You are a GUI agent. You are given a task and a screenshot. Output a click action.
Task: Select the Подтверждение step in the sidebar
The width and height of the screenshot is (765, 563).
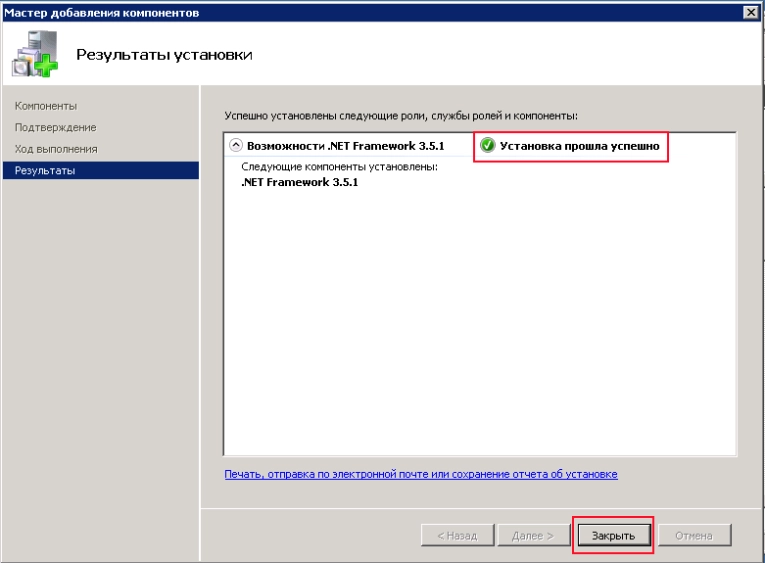pyautogui.click(x=56, y=127)
